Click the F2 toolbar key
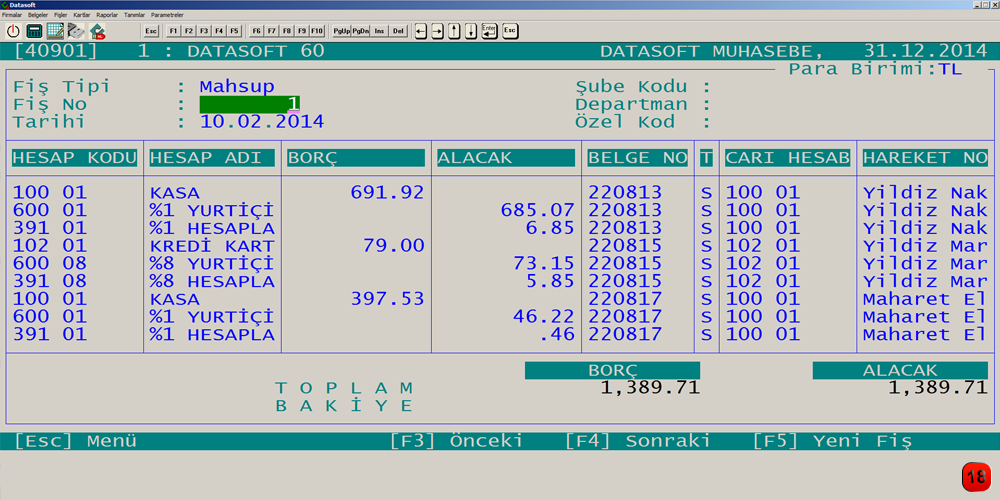Screen dimensions: 1000x500 tap(188, 31)
